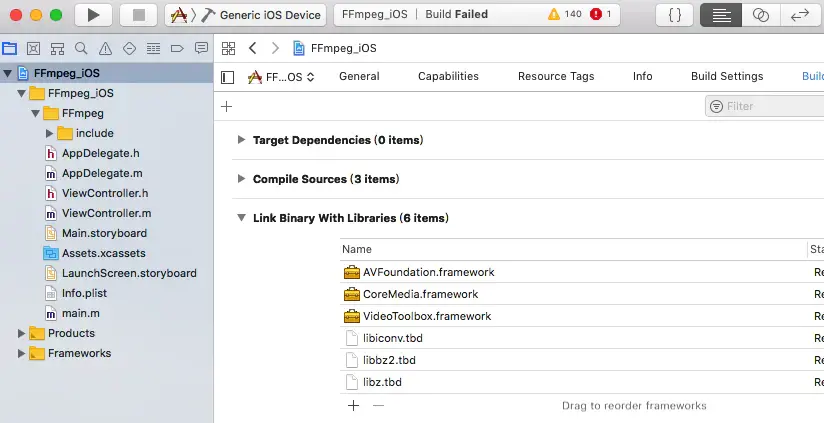Open the Capabilities tab
Screen dimensions: 824x423
(x=448, y=77)
